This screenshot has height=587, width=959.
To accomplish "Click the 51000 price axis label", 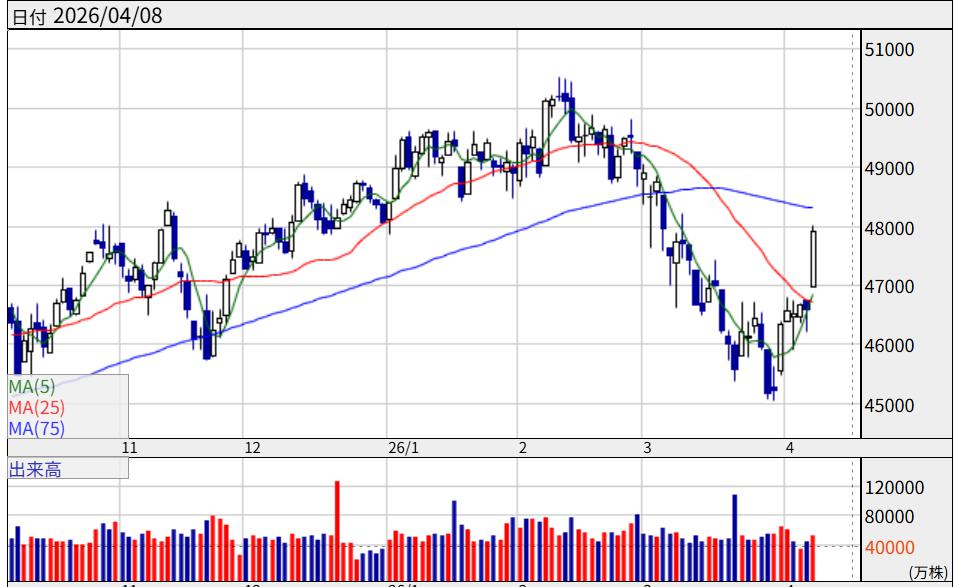I will pyautogui.click(x=889, y=50).
